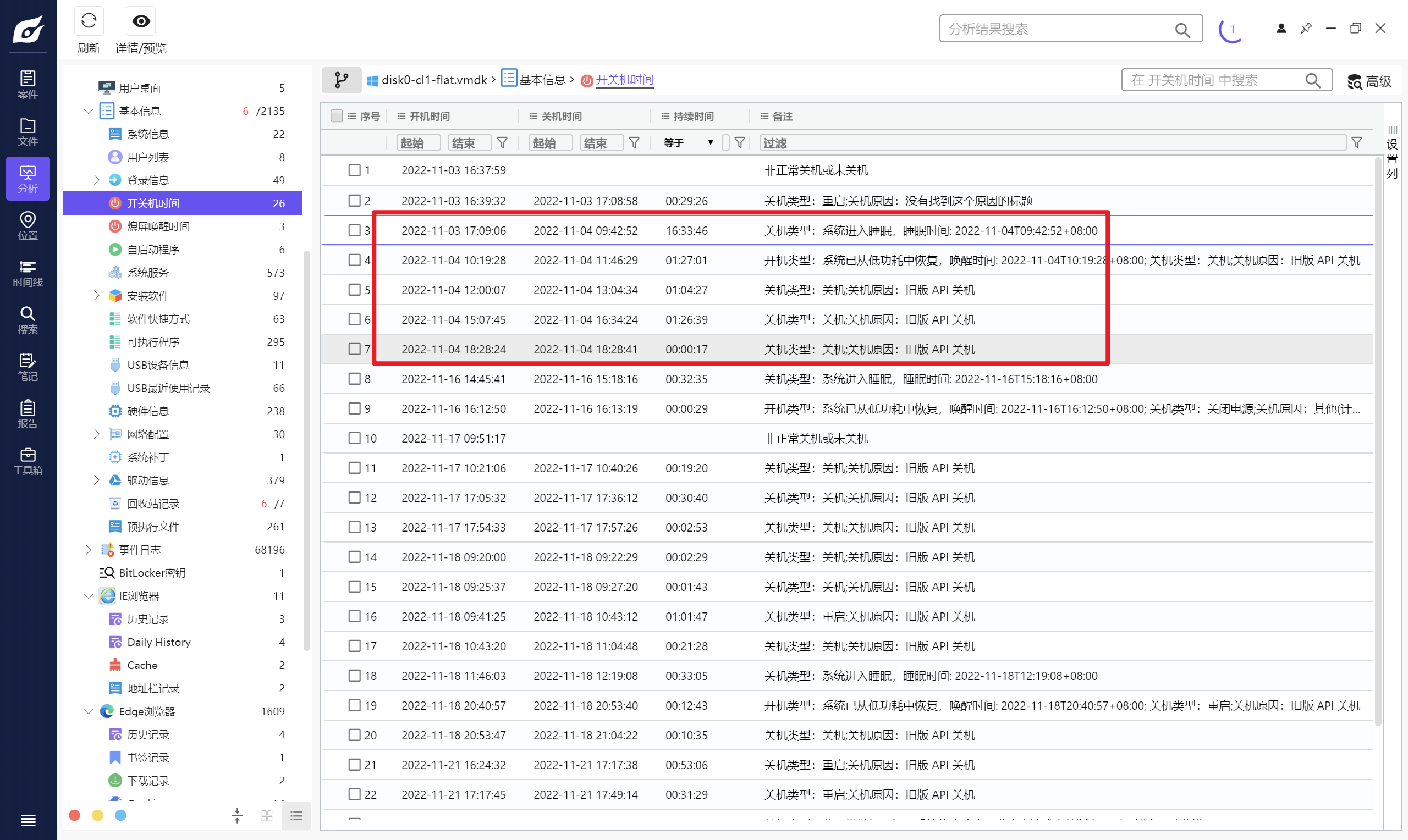
Task: Open the 笔记 sidebar section
Action: pos(28,367)
